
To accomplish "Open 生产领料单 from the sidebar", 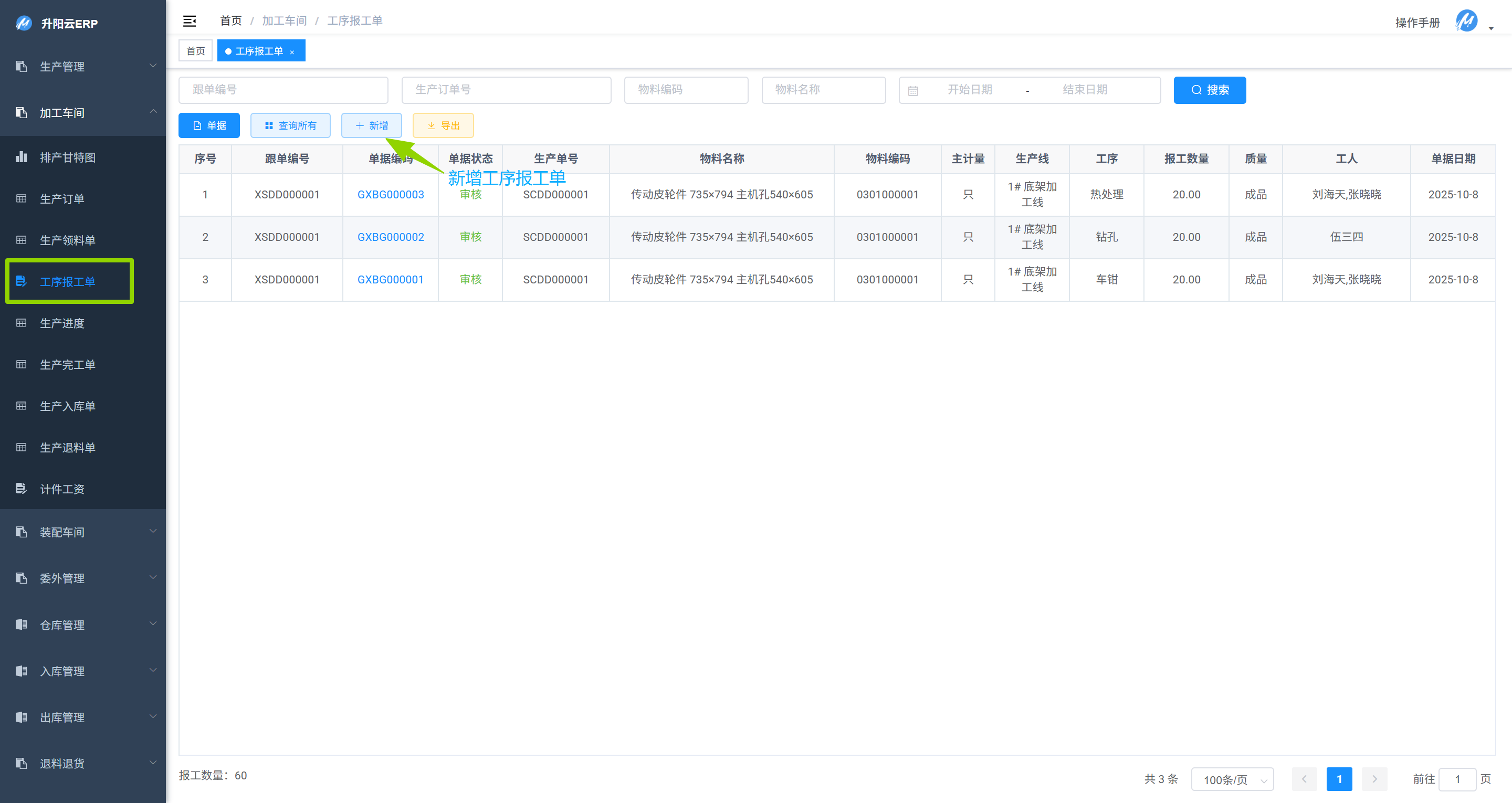I will [68, 240].
